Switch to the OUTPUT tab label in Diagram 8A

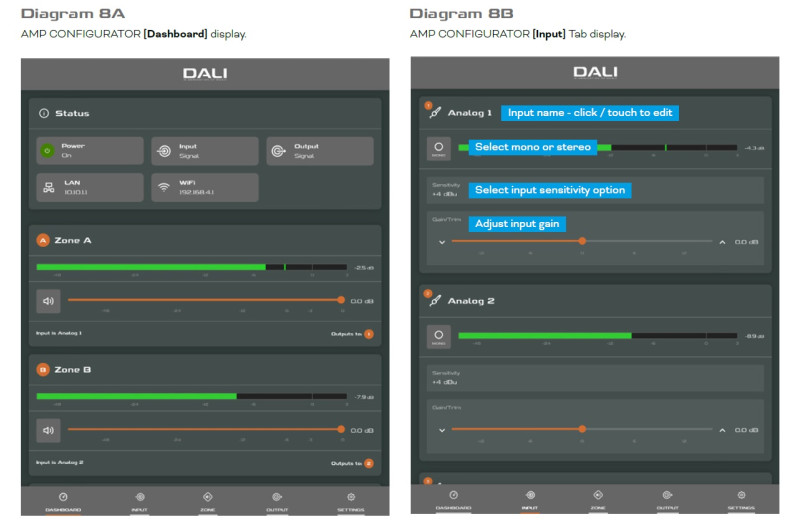277,510
